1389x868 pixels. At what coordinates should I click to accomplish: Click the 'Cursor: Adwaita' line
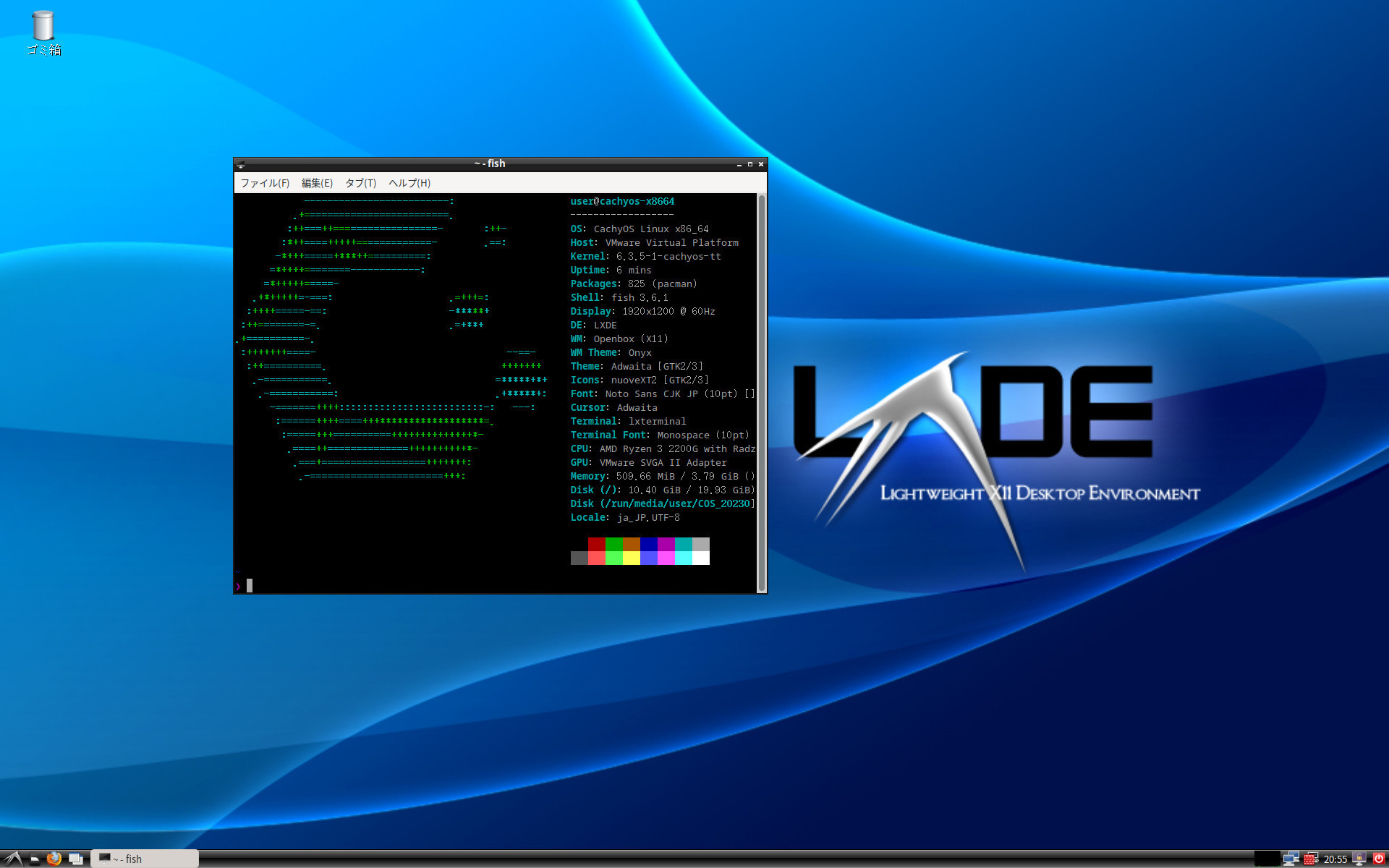tap(614, 408)
